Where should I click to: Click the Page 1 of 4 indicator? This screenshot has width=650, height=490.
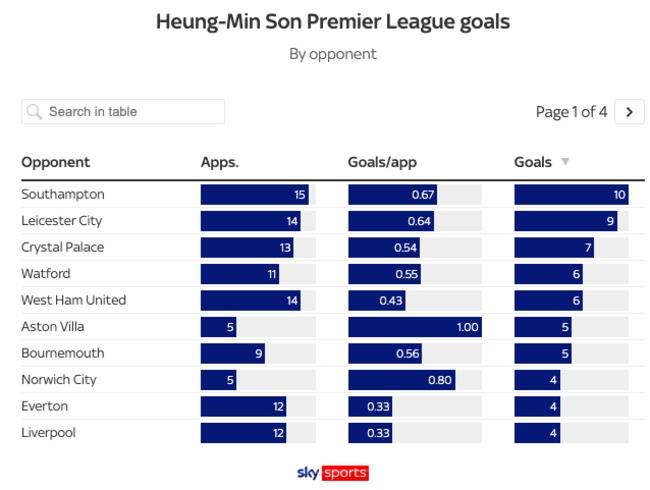pos(571,112)
